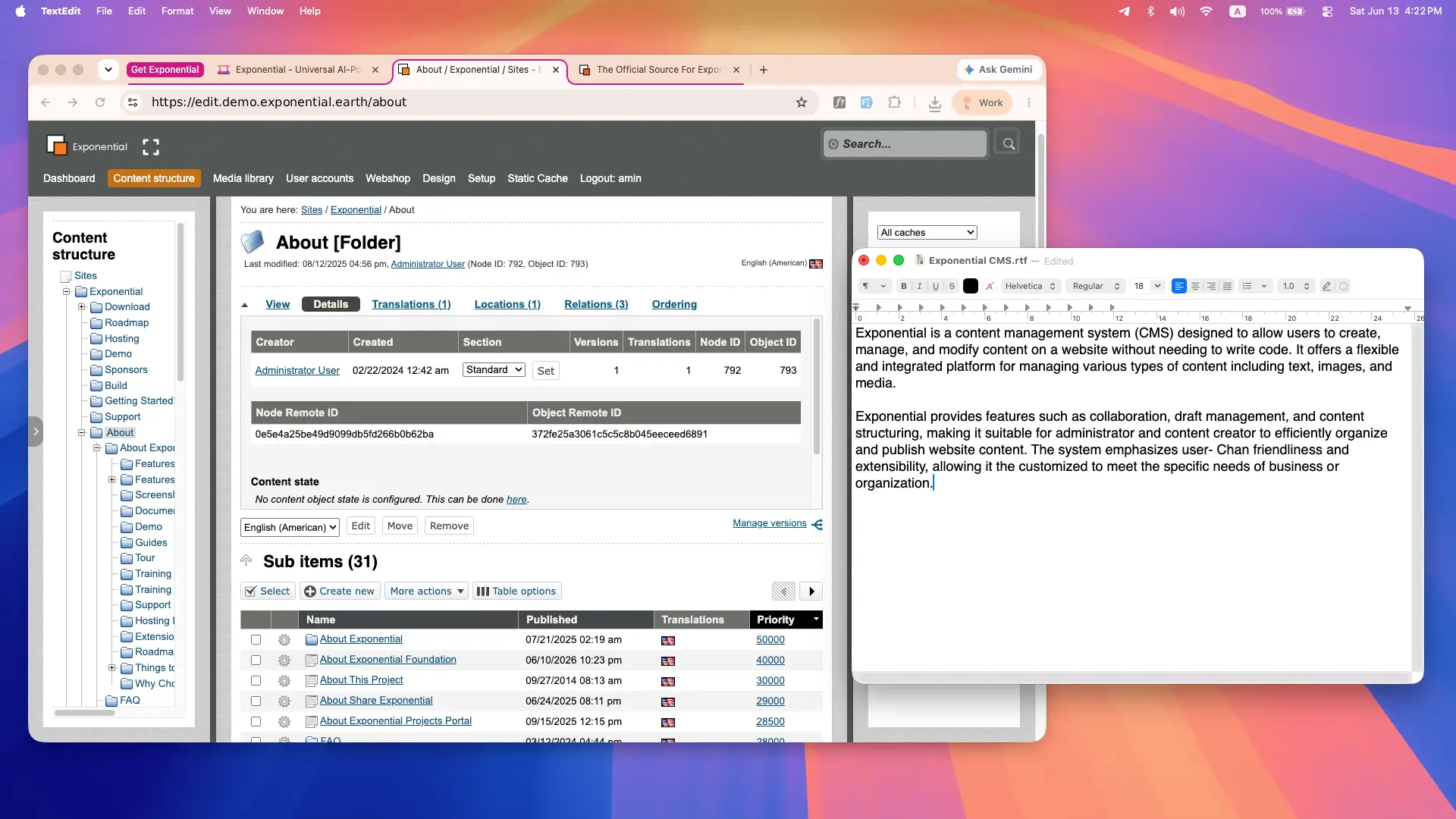Toggle bold formatting in TextEdit toolbar
The height and width of the screenshot is (819, 1456).
903,286
